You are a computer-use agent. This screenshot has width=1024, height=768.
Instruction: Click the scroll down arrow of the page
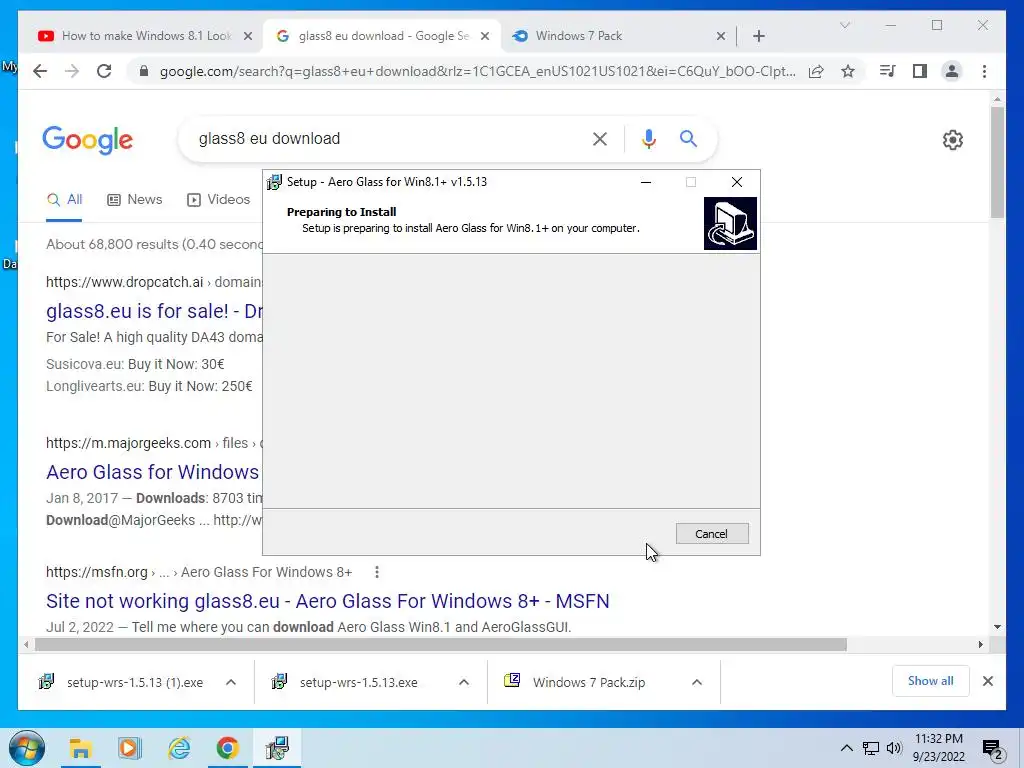pos(997,627)
